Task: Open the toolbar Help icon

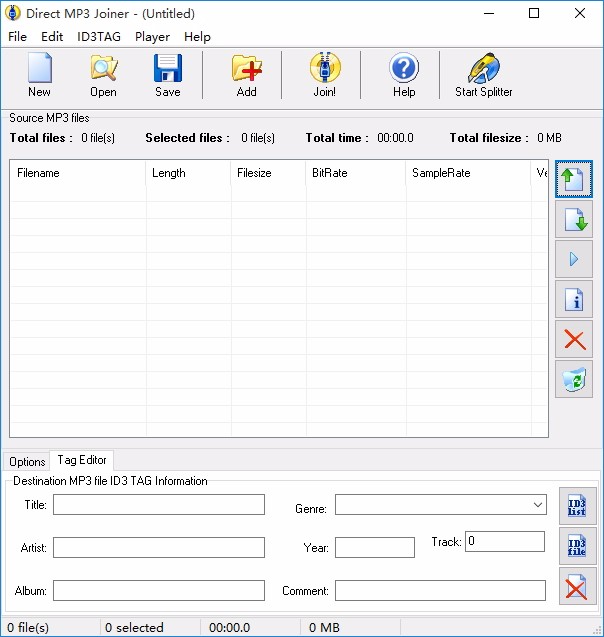Action: pyautogui.click(x=404, y=75)
